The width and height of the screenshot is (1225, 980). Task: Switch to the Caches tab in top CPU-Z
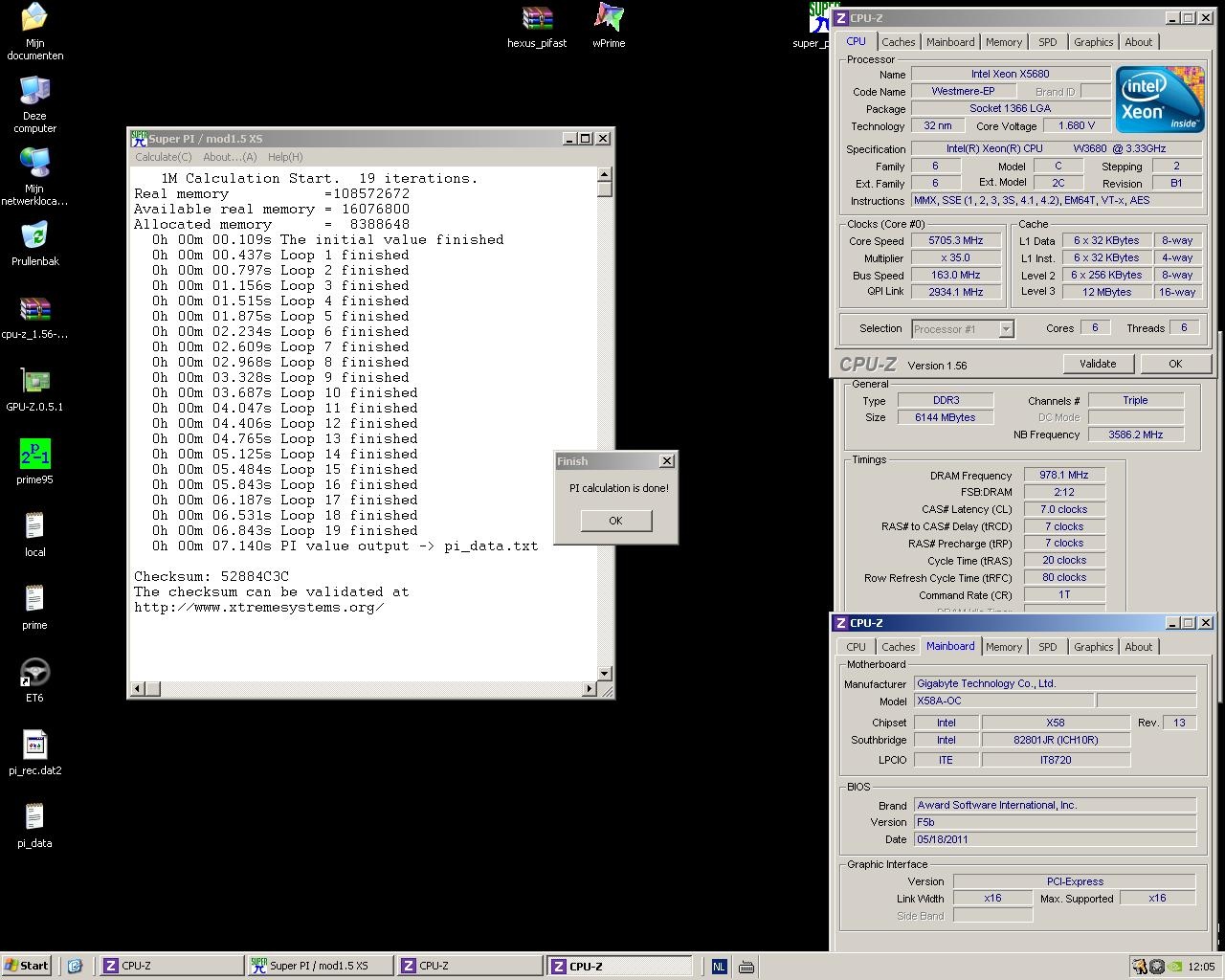pos(898,42)
